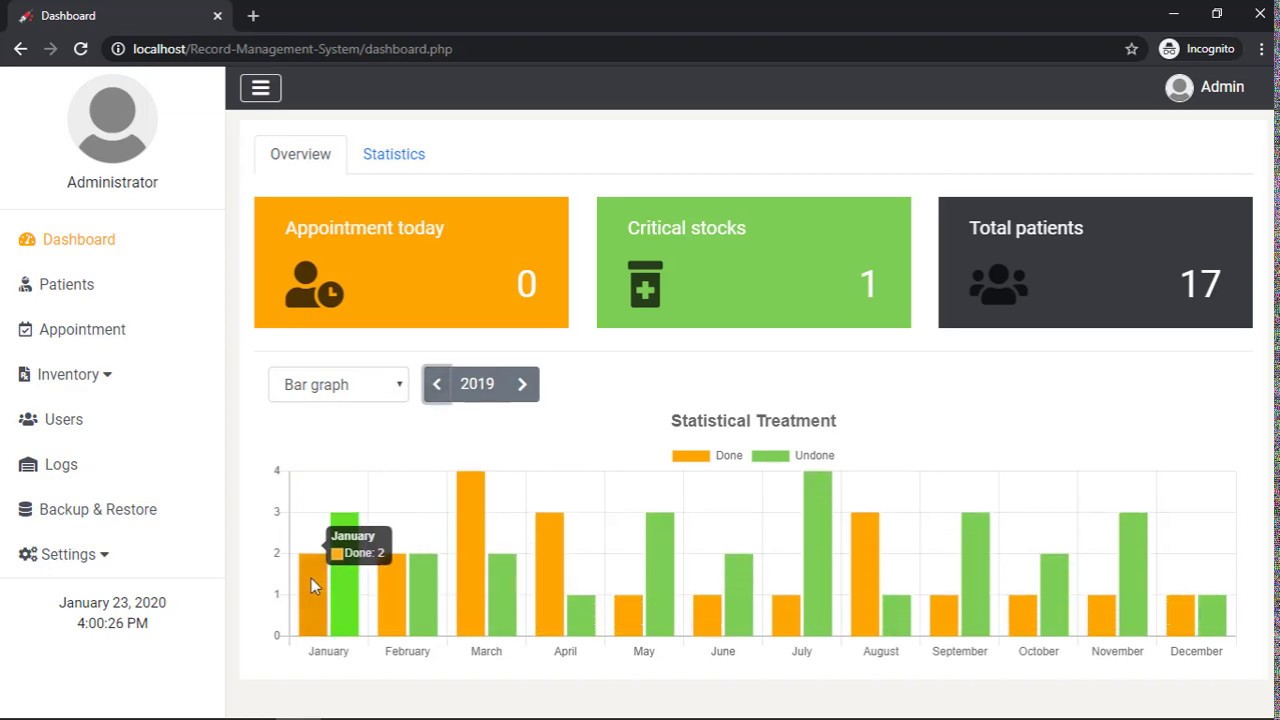Screen dimensions: 1280x720
Task: Click the medicine bottle icon on Critical stocks
Action: click(645, 284)
